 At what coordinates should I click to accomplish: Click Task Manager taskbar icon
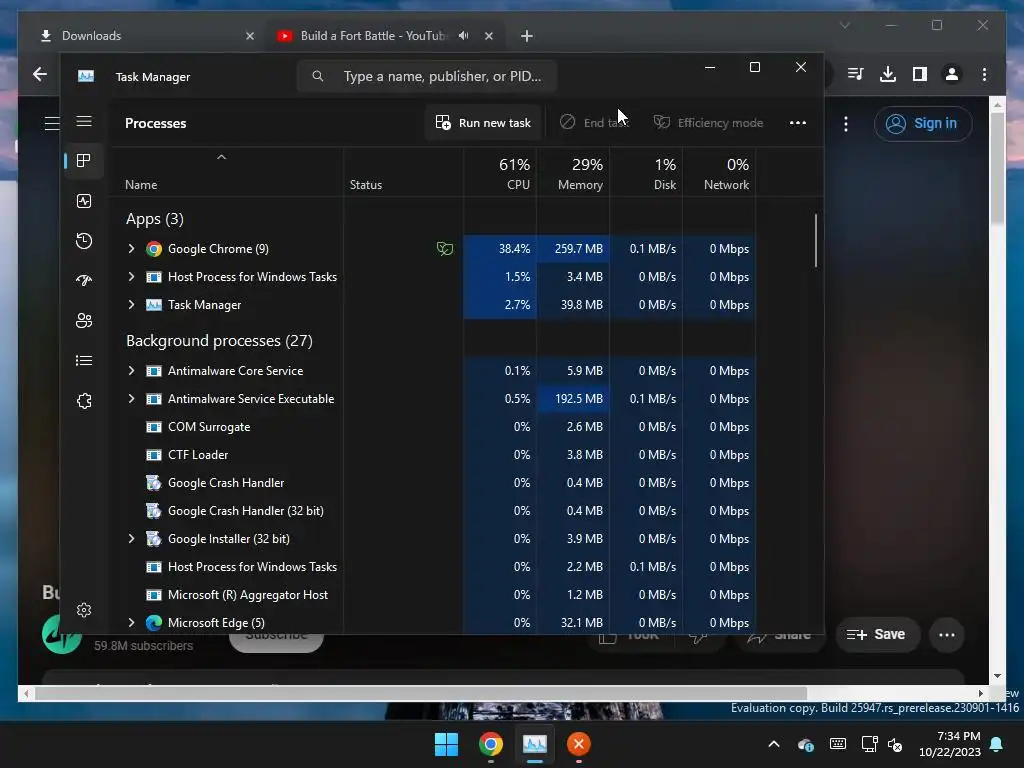point(534,744)
